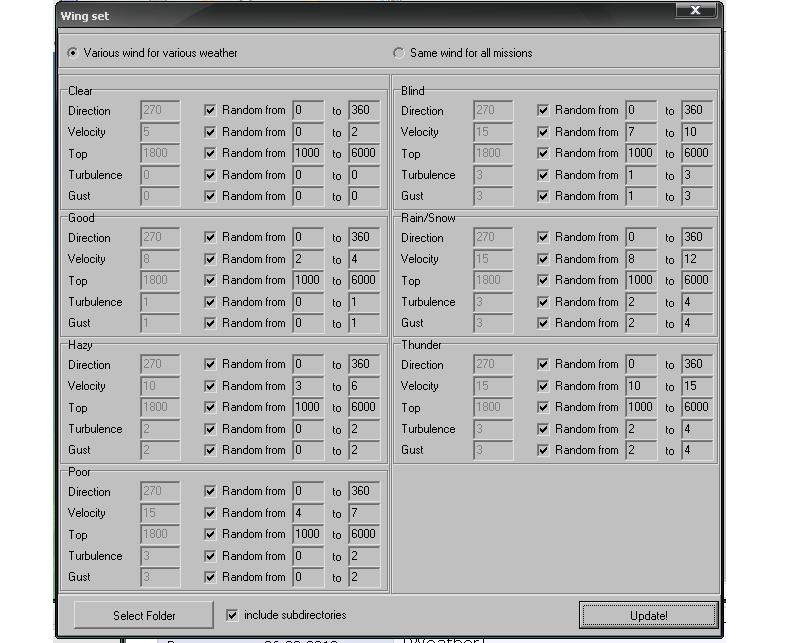Toggle Hazy Turbulence random checkbox
The width and height of the screenshot is (800, 643).
pyautogui.click(x=210, y=429)
